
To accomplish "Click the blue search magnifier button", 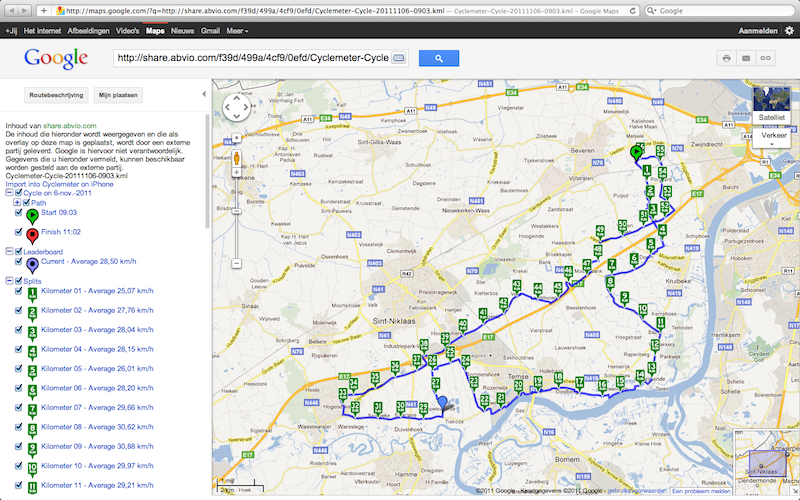I will (439, 58).
